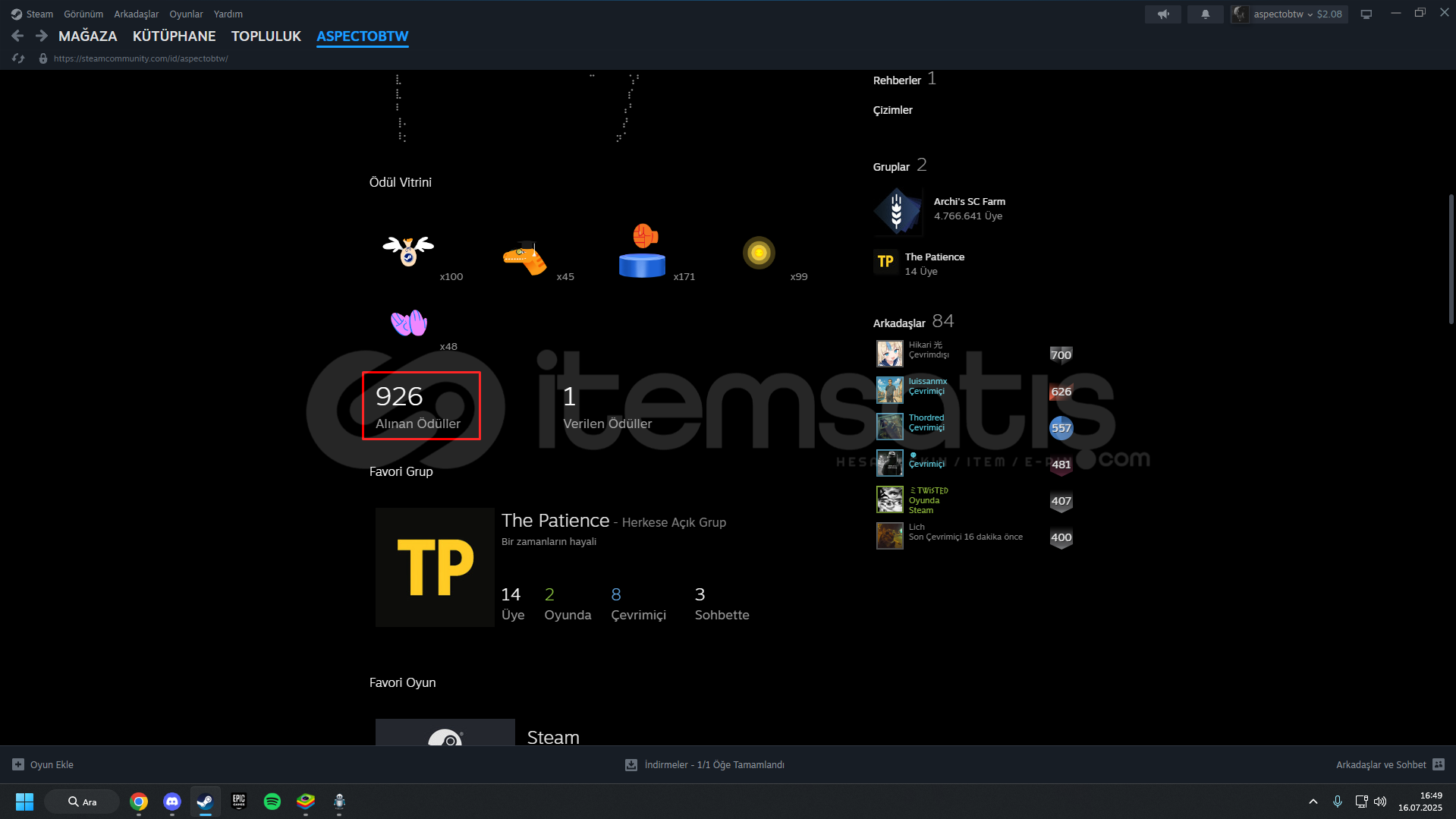Switch to the MAĞAZA tab
Image resolution: width=1456 pixels, height=819 pixels.
tap(88, 36)
